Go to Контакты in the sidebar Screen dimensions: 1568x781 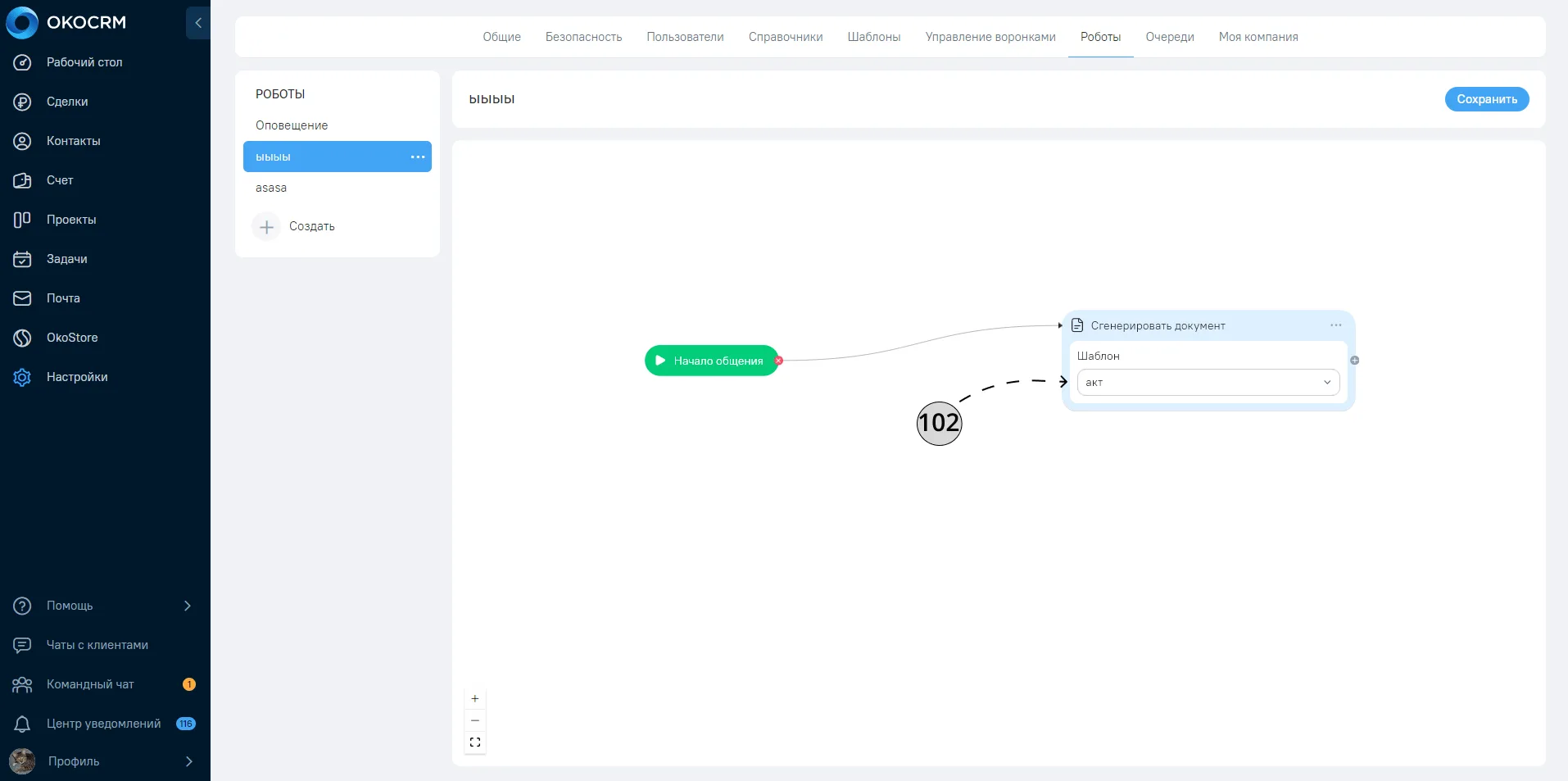click(x=73, y=141)
